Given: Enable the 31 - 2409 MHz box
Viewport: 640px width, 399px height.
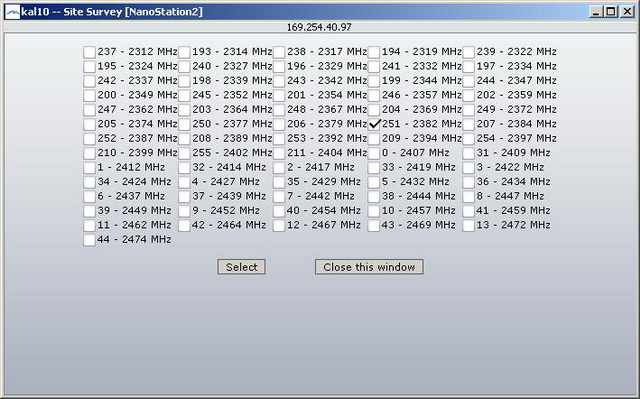Looking at the screenshot, I should (x=469, y=153).
